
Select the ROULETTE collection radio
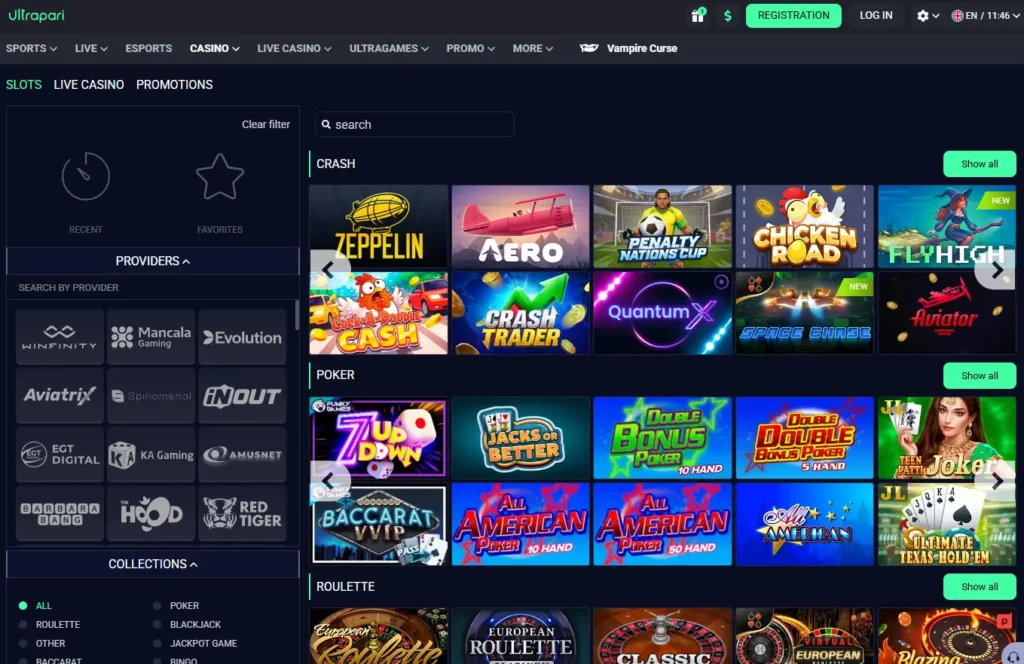pyautogui.click(x=23, y=625)
